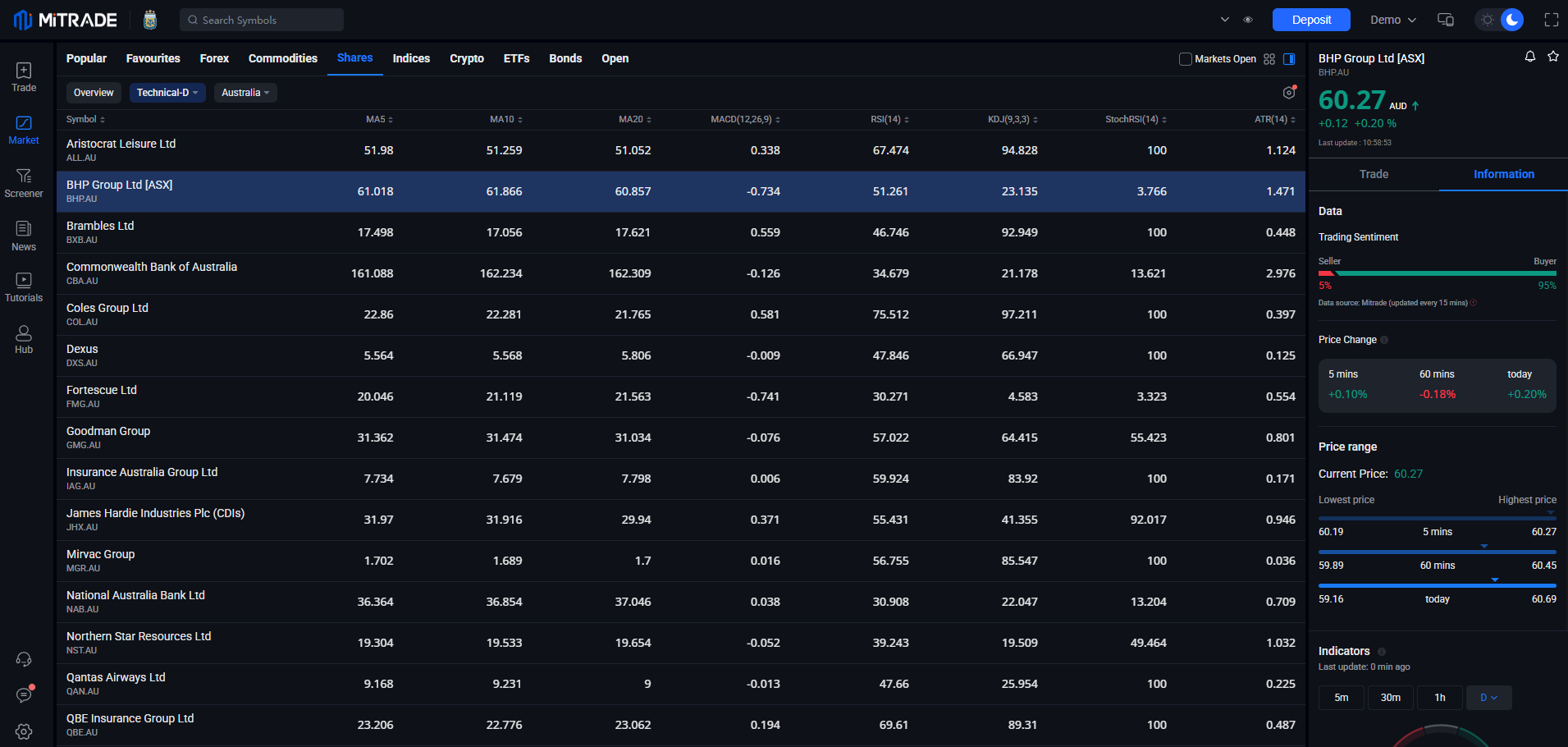Expand account balance chevron in header

[1225, 20]
